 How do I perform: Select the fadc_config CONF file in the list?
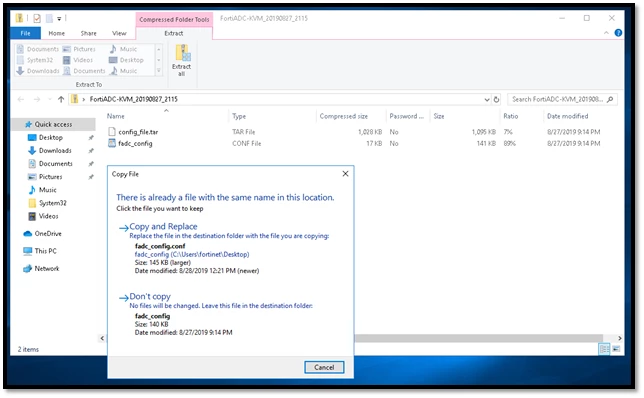tap(135, 143)
